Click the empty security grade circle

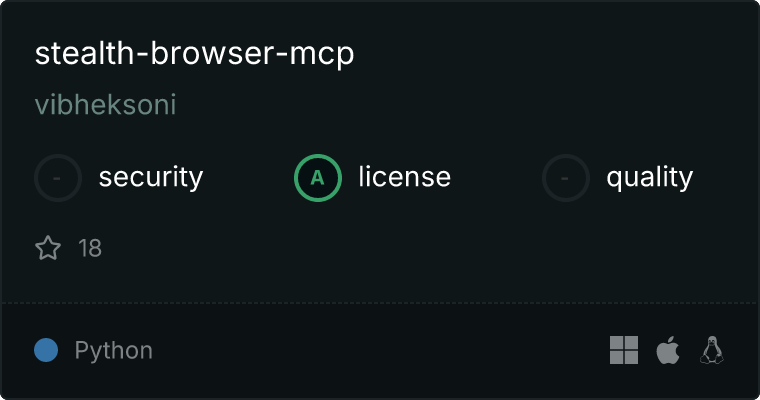(58, 178)
